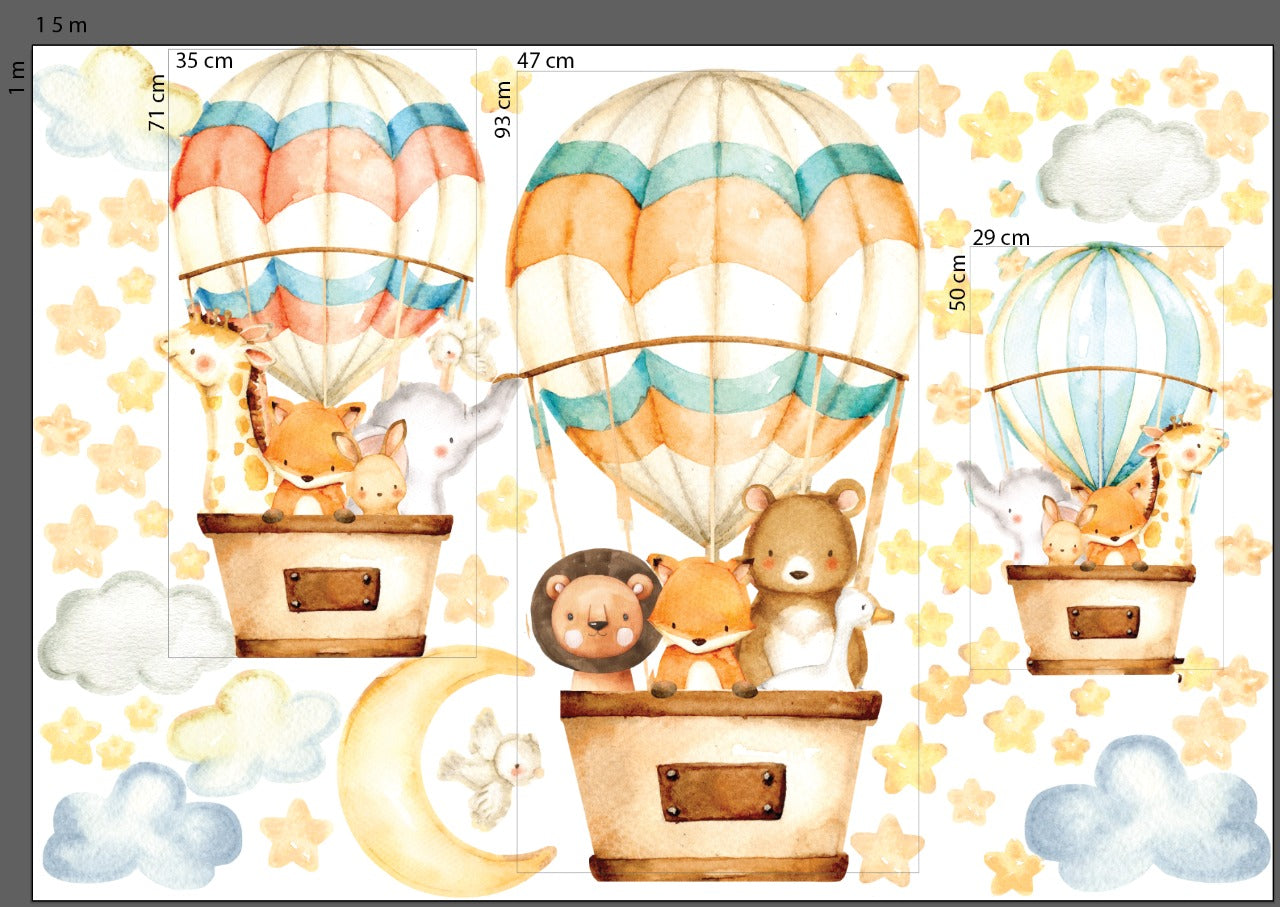Select the brown plaque on the center basket
This screenshot has width=1280, height=907.
721,792
